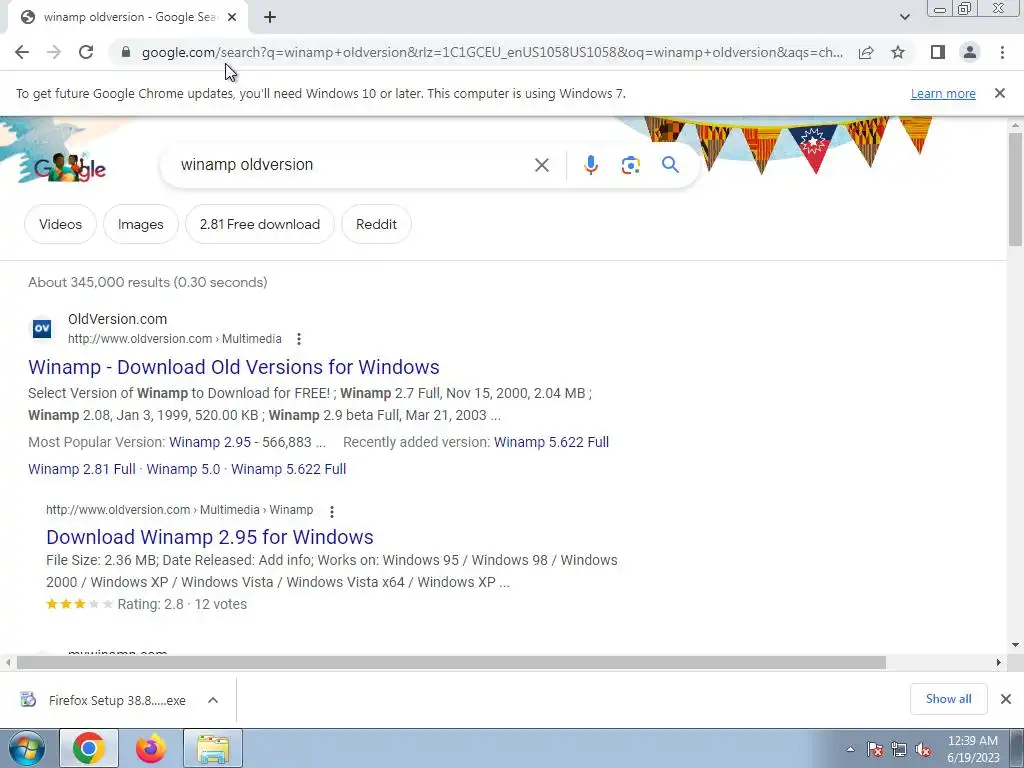
Task: Click Learn more about Chrome updates
Action: [x=943, y=93]
